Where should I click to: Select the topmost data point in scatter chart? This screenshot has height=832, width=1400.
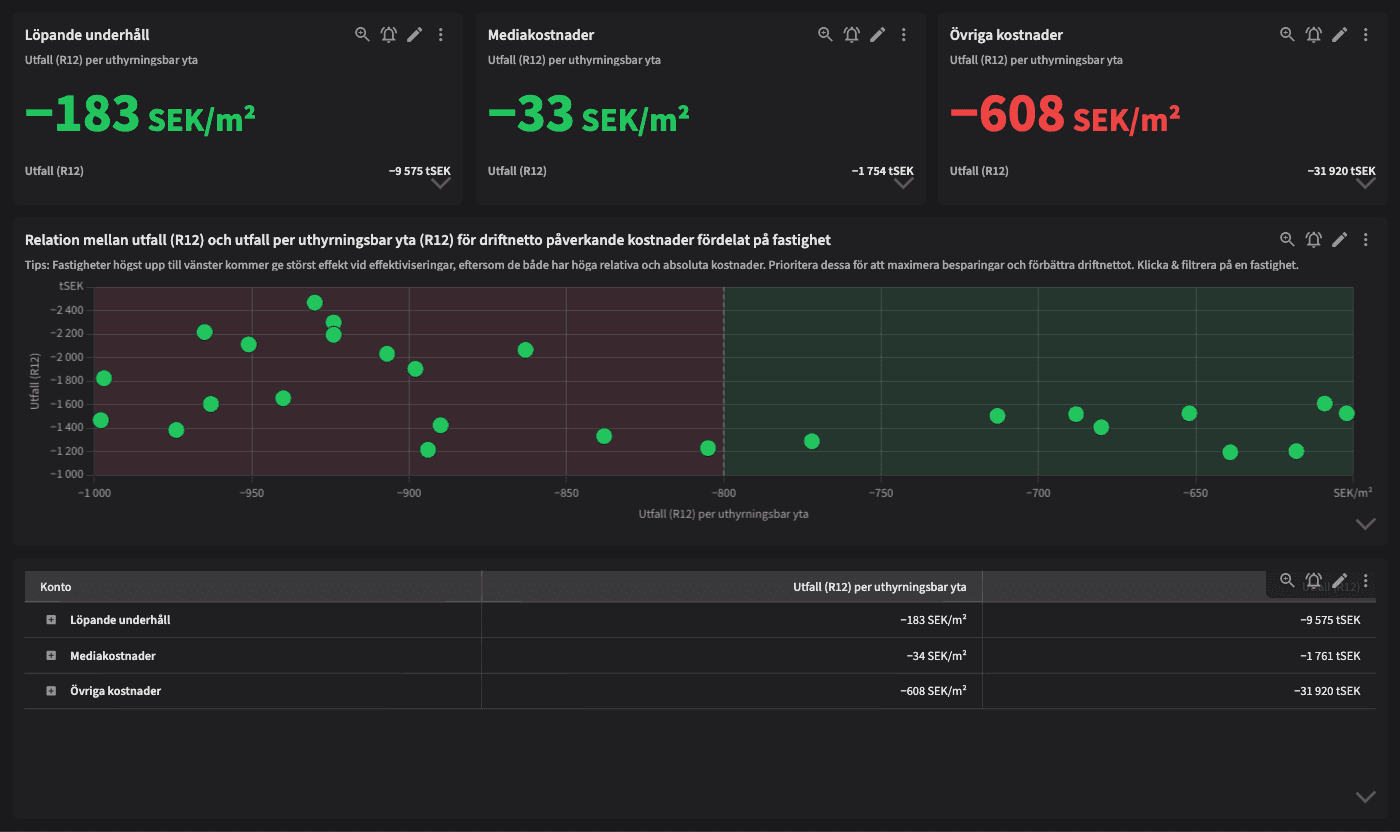pyautogui.click(x=314, y=302)
